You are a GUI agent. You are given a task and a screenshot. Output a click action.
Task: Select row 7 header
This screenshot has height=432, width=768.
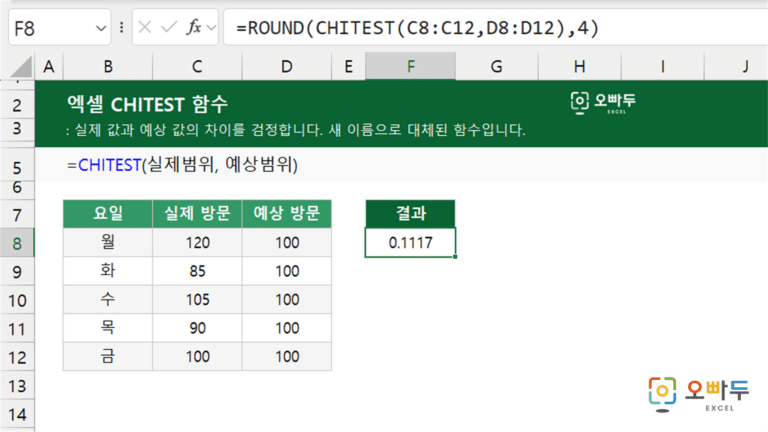pos(17,215)
